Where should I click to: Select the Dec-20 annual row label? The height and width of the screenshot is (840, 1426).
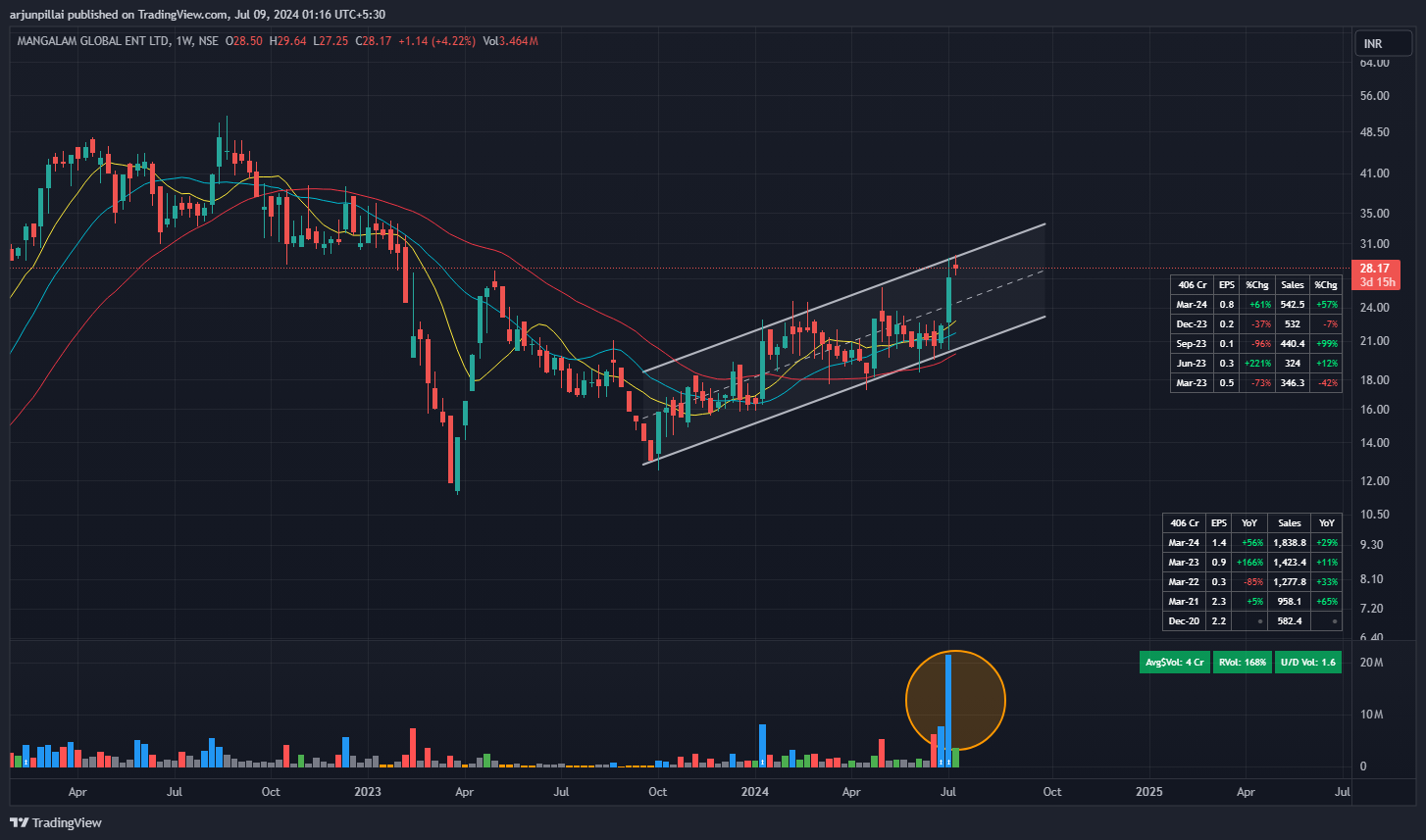[x=1184, y=620]
